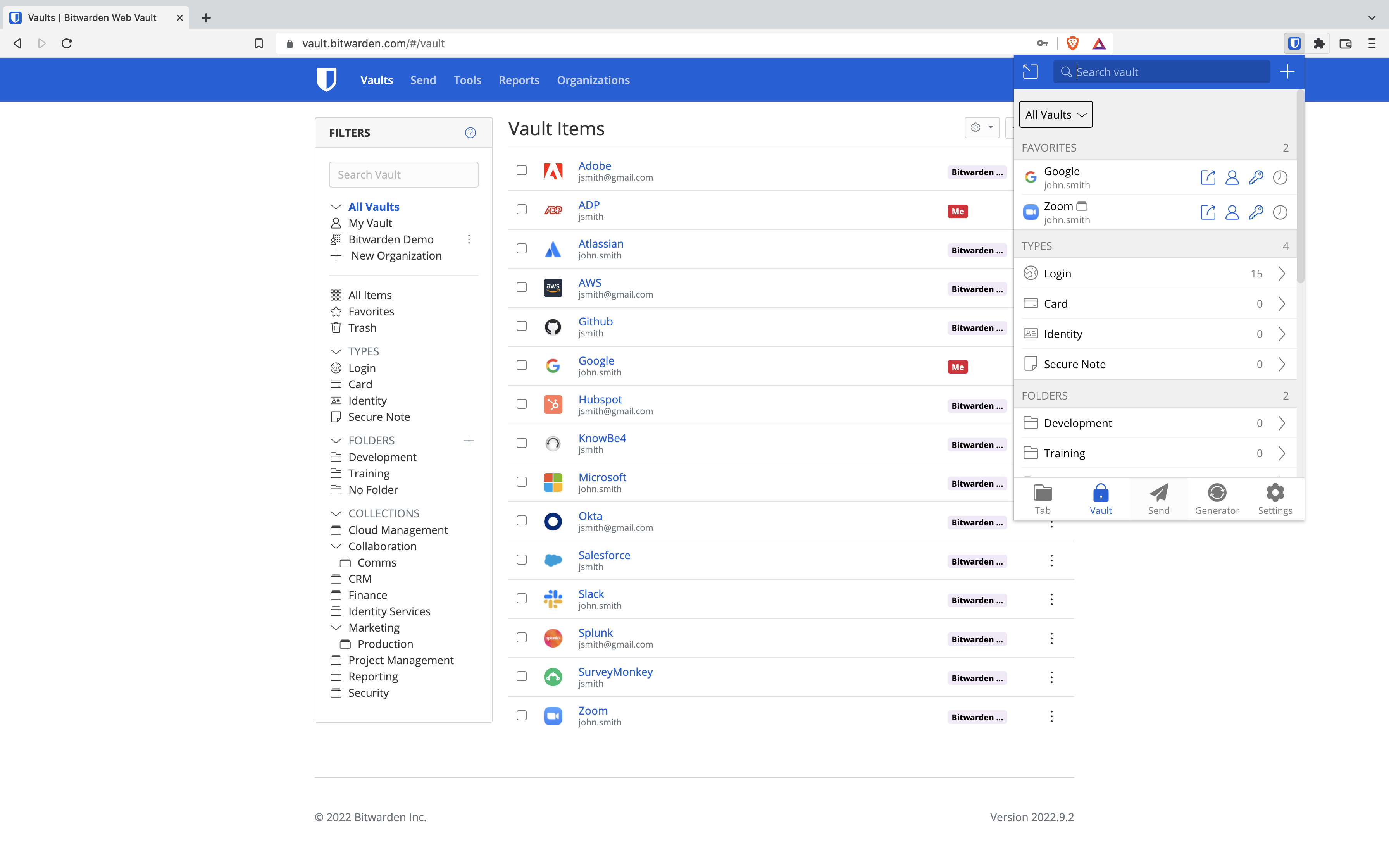Click the FILTERS help question icon

470,133
